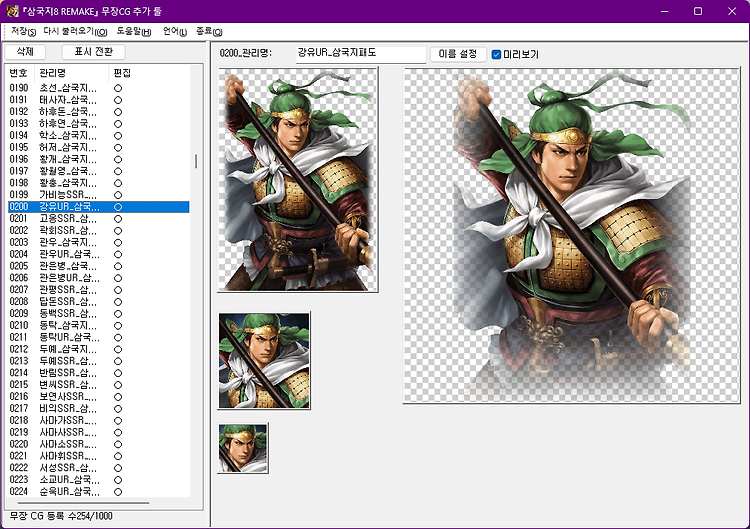Click the edit circle in row 0193

[x=118, y=124]
